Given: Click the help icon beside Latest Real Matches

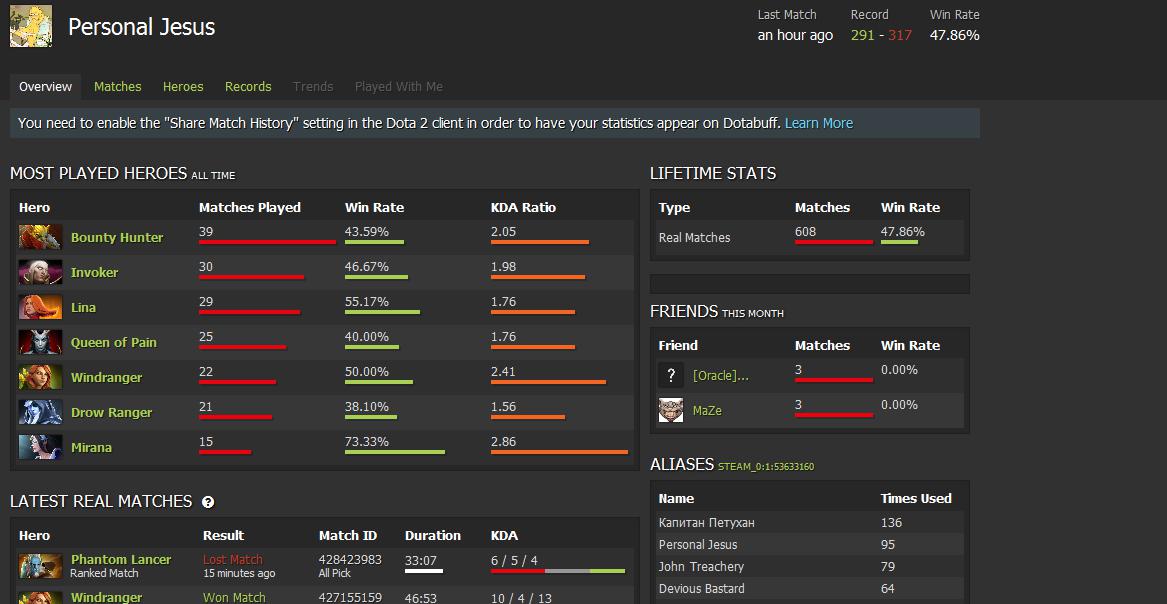Looking at the screenshot, I should (208, 502).
